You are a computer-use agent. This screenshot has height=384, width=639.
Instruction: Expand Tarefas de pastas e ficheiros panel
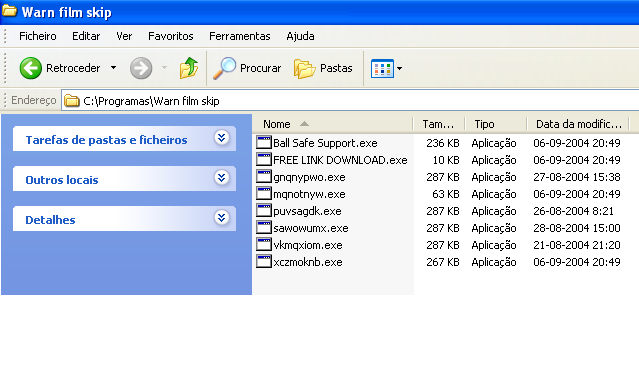pos(221,138)
